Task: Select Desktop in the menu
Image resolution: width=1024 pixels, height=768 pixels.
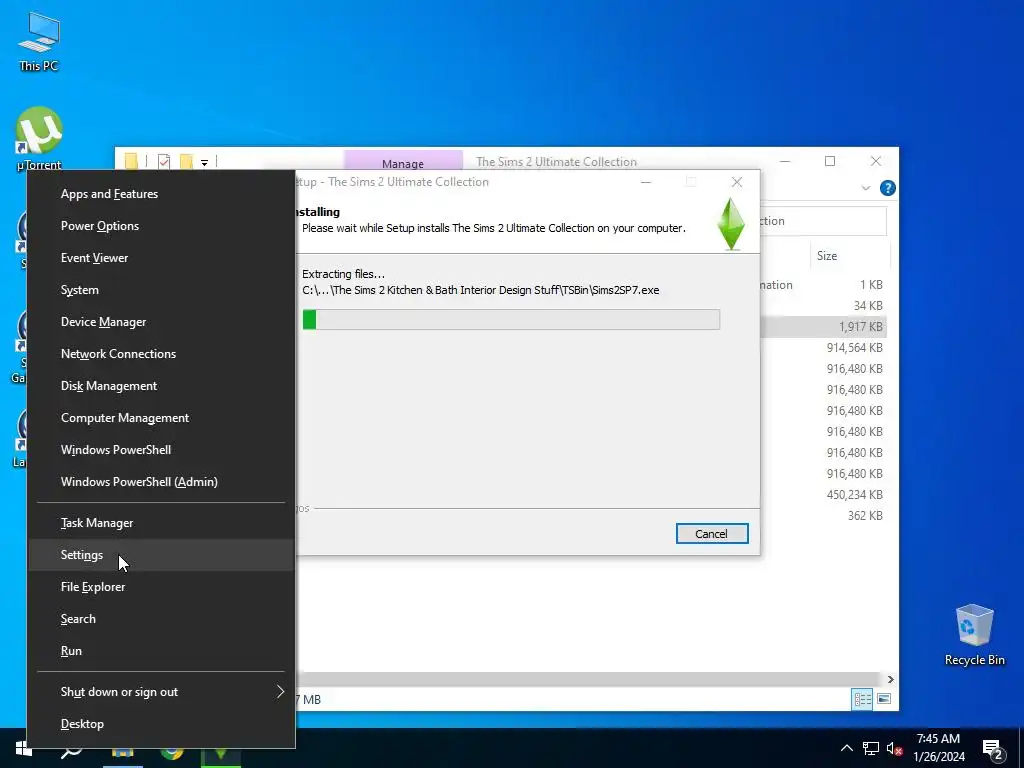Action: coord(161,724)
